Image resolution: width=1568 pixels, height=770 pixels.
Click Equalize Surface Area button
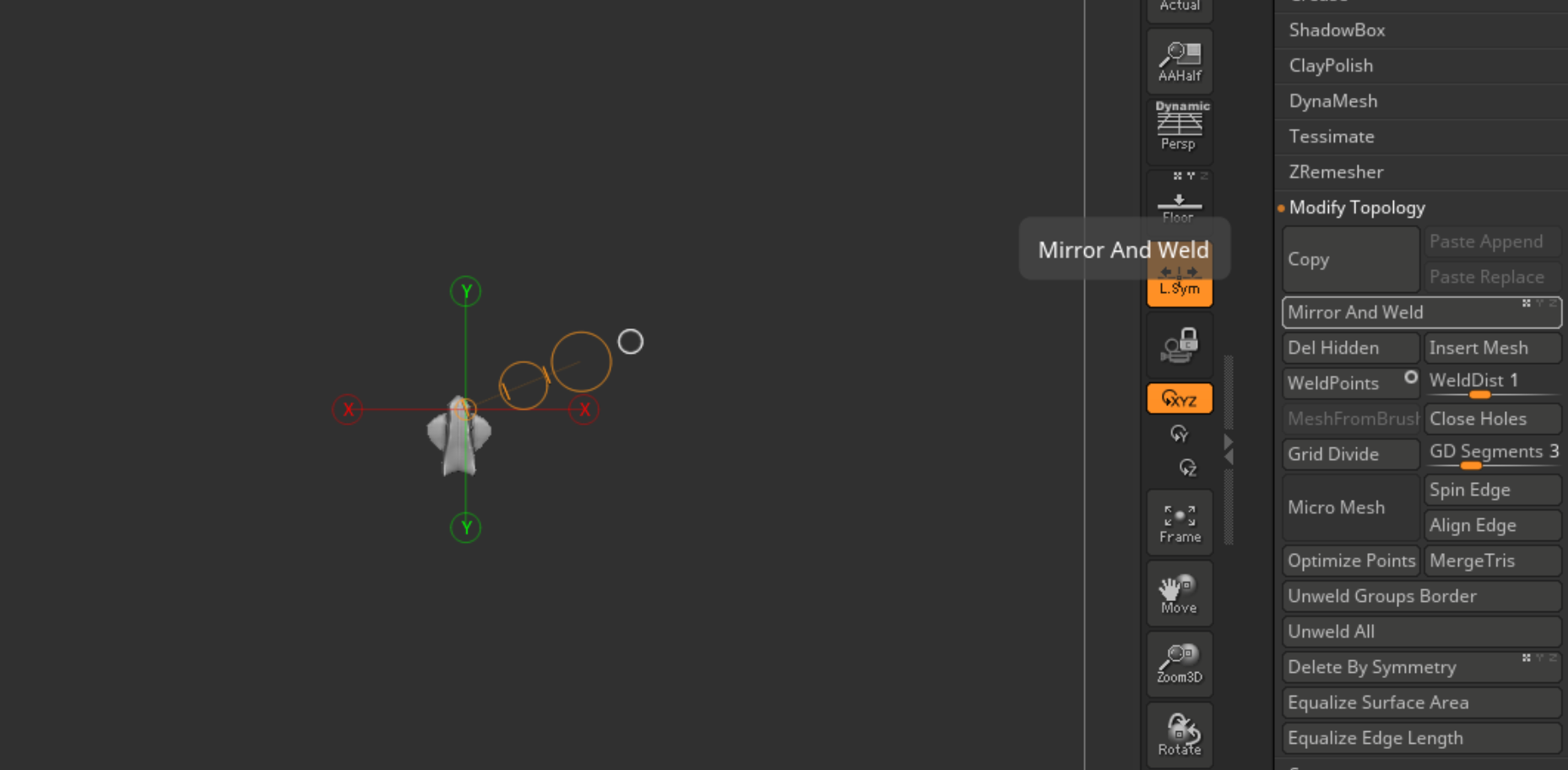[1422, 702]
